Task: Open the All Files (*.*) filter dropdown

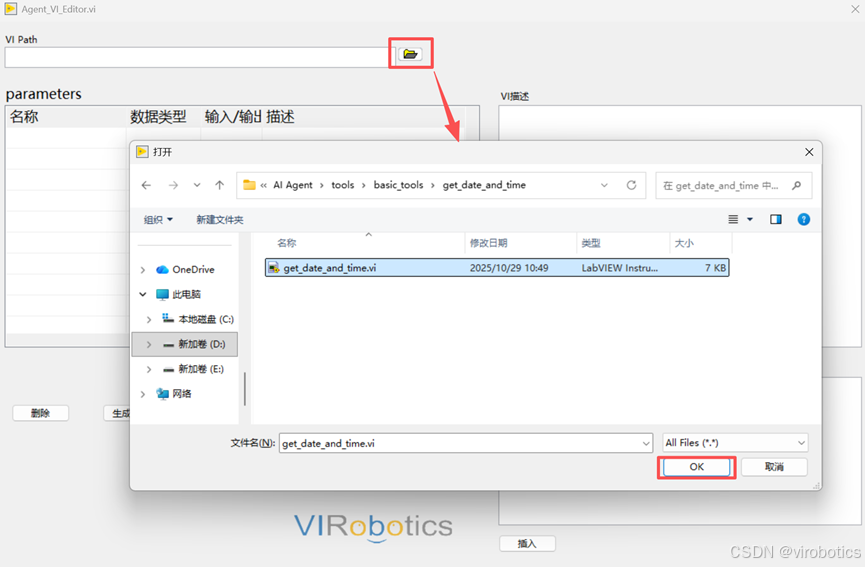Action: 735,443
